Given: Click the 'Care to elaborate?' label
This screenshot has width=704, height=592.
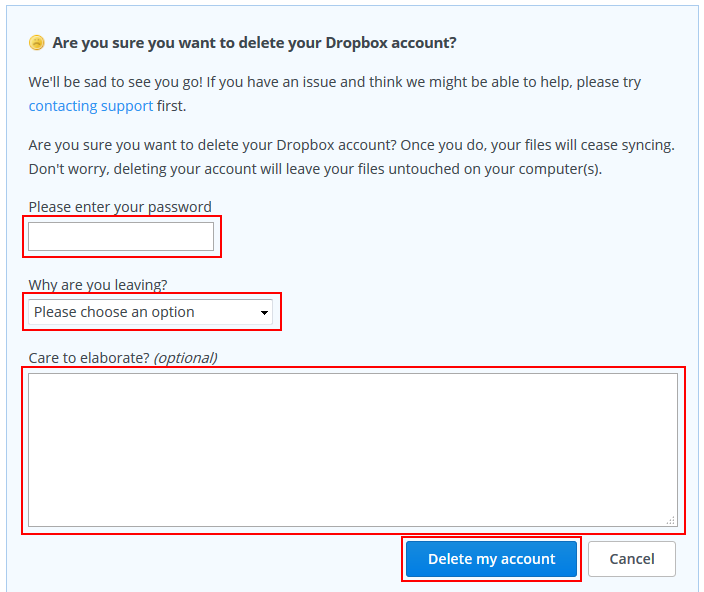Looking at the screenshot, I should [x=88, y=357].
